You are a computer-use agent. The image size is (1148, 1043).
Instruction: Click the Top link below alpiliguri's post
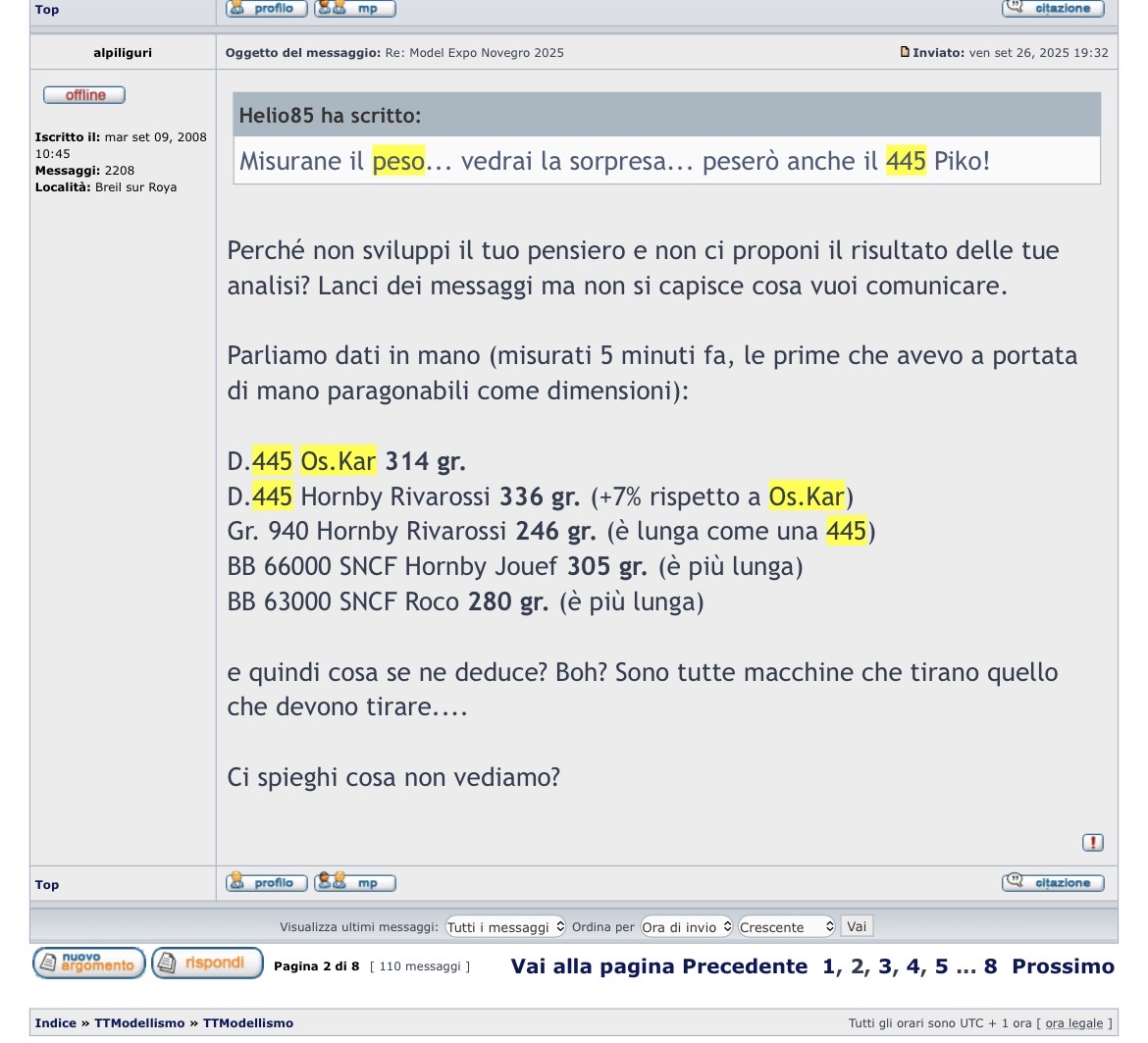47,885
